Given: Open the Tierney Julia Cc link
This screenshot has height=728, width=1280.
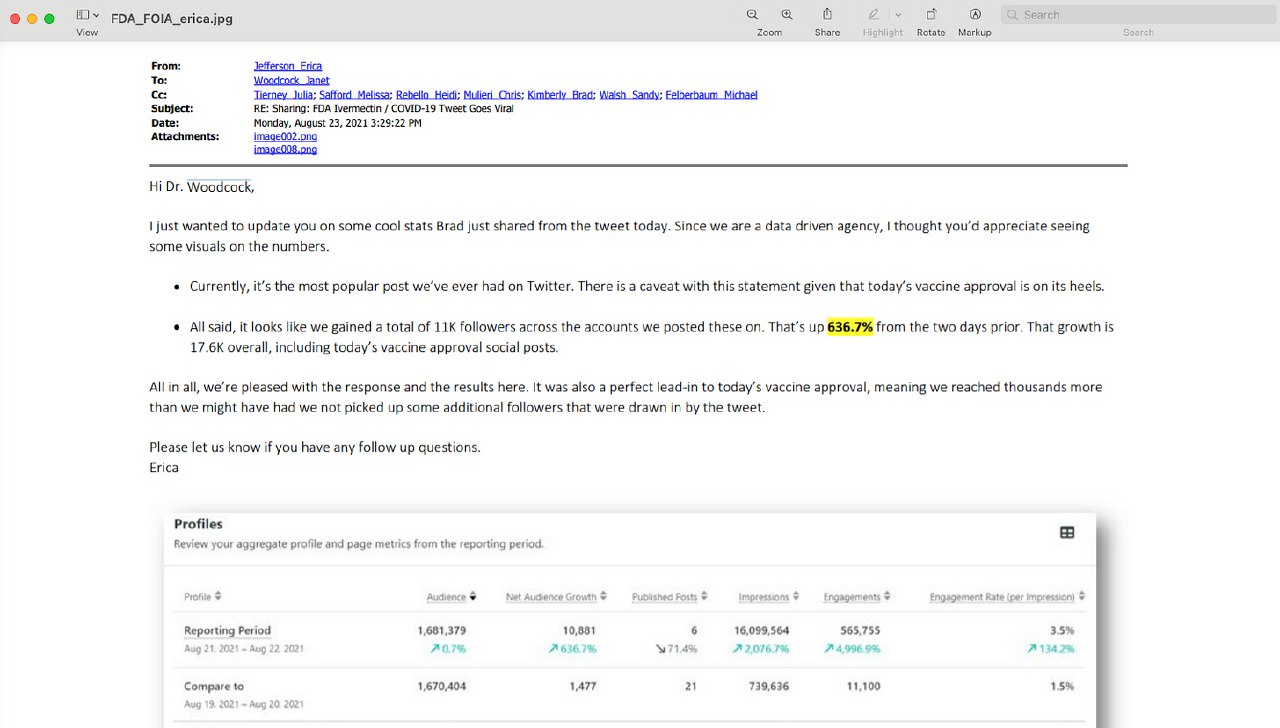Looking at the screenshot, I should (283, 94).
